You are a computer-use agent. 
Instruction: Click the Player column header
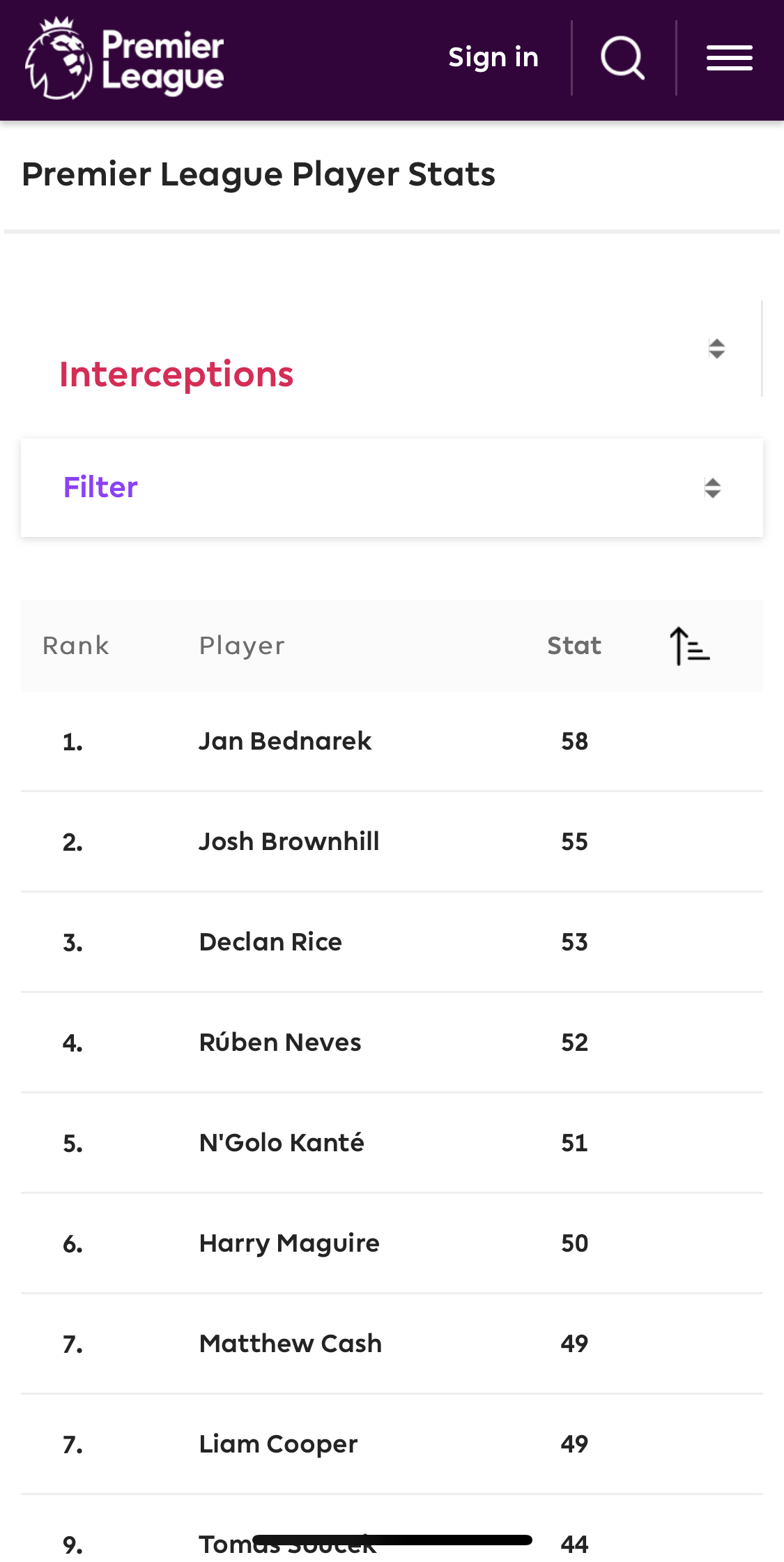(x=242, y=646)
